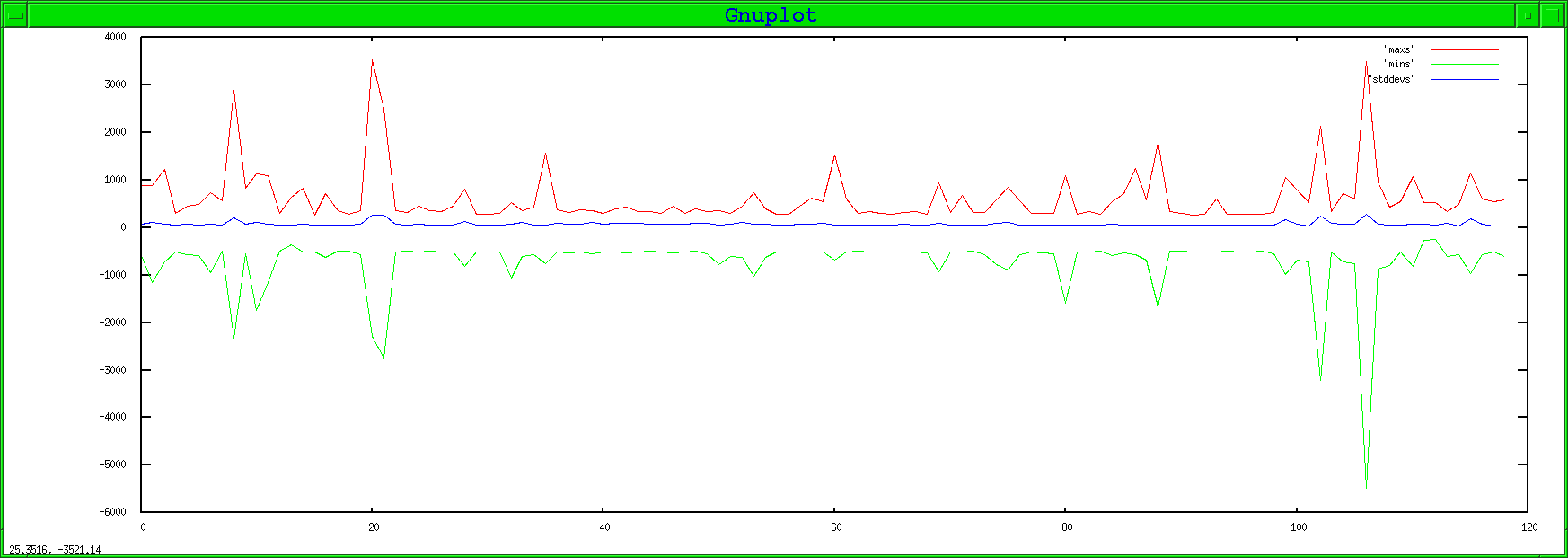The width and height of the screenshot is (1568, 558).
Task: Click the Gnuplot title bar text
Action: point(771,15)
